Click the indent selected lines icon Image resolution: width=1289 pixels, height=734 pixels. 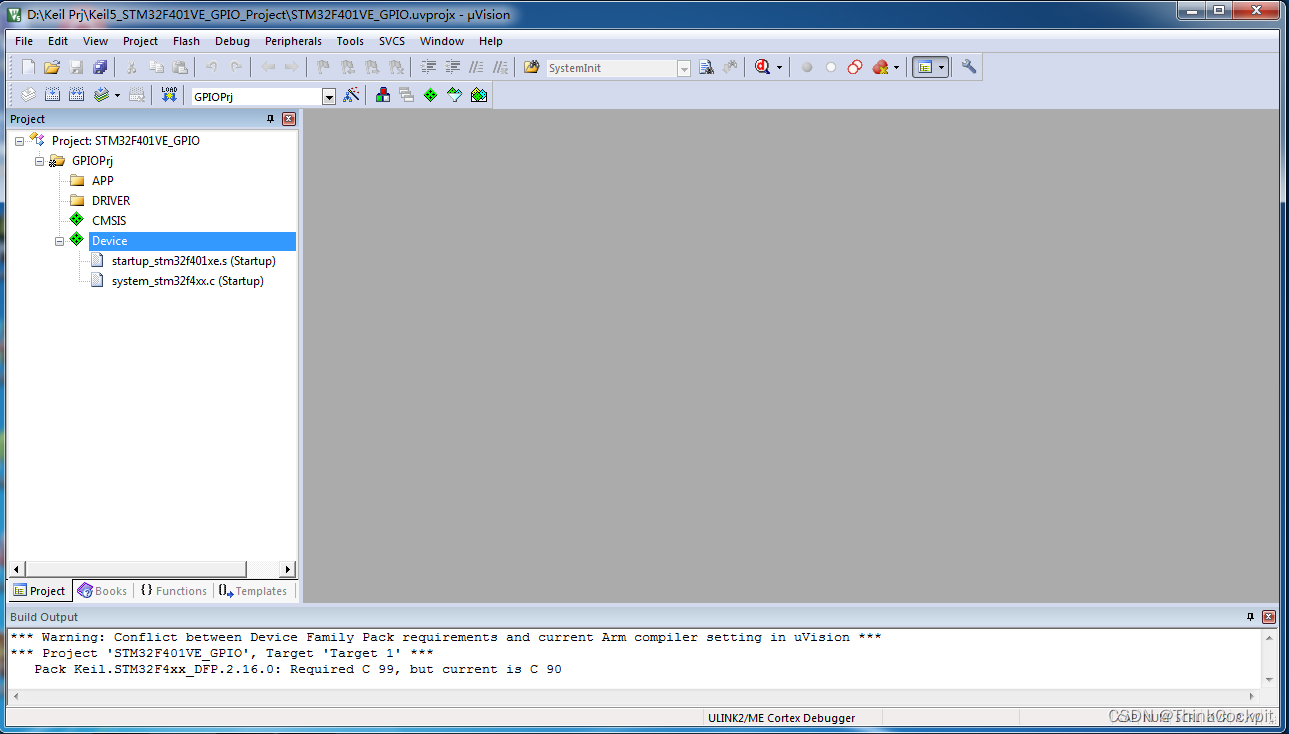coord(429,67)
